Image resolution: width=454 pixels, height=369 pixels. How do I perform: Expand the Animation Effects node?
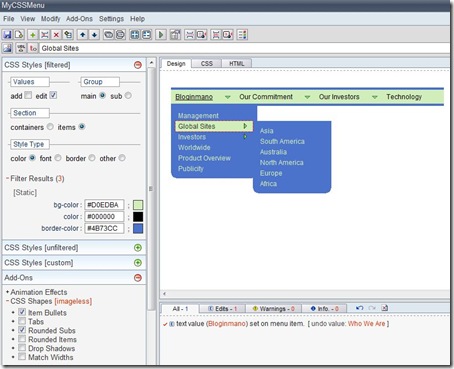(x=7, y=292)
